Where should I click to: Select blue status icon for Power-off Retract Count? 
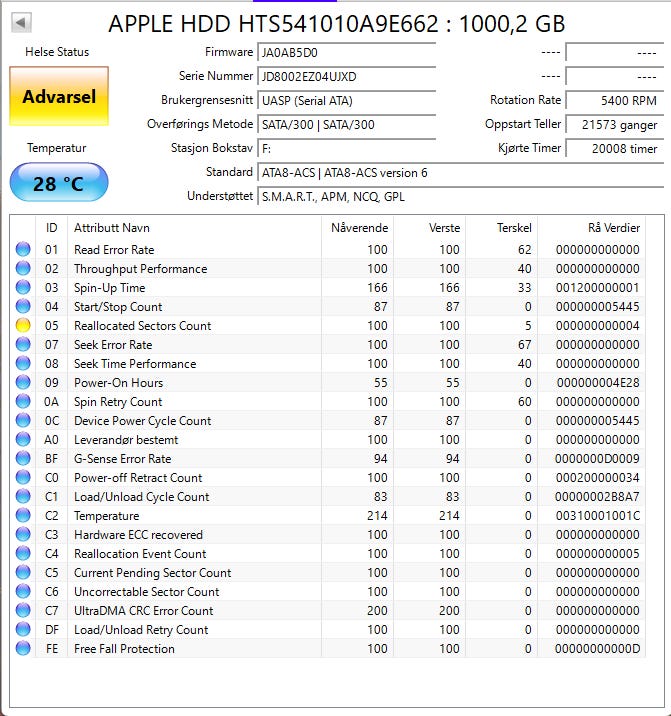23,477
